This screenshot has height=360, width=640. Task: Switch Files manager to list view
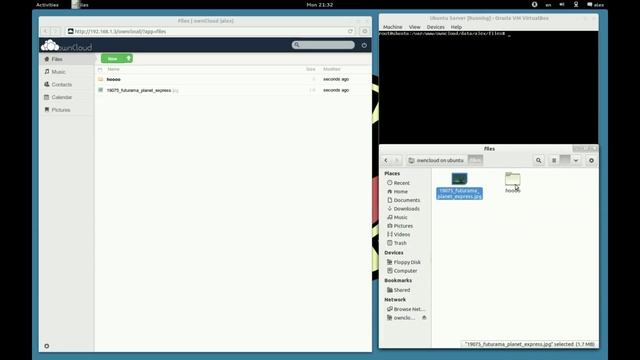point(554,160)
